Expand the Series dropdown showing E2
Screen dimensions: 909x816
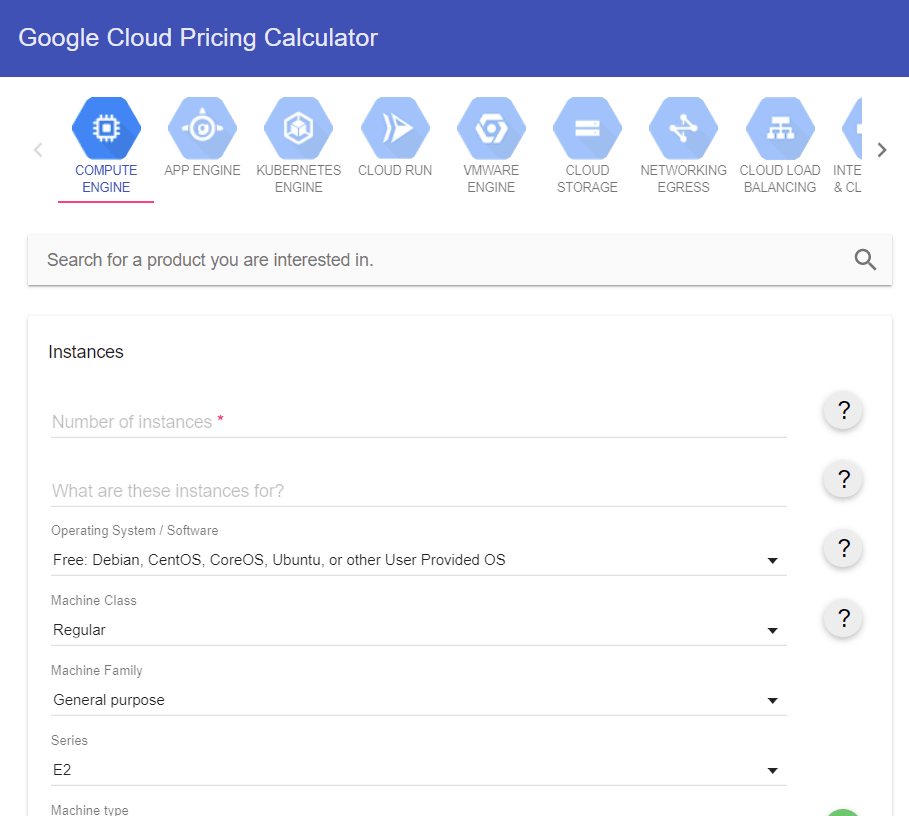pyautogui.click(x=419, y=771)
